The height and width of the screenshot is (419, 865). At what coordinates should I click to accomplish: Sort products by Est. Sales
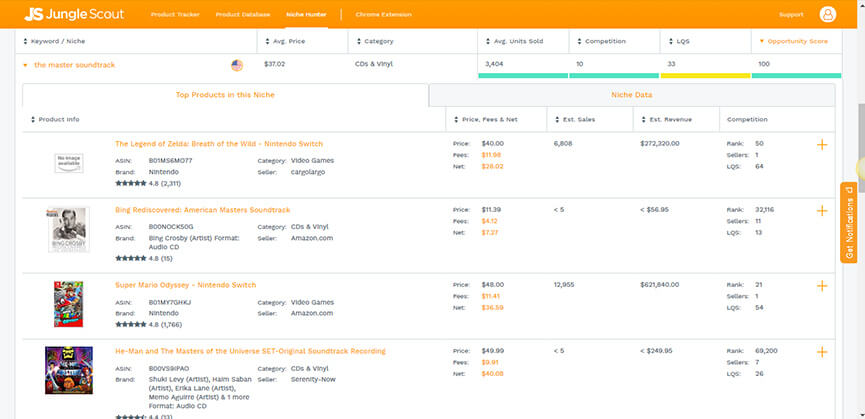(x=574, y=120)
